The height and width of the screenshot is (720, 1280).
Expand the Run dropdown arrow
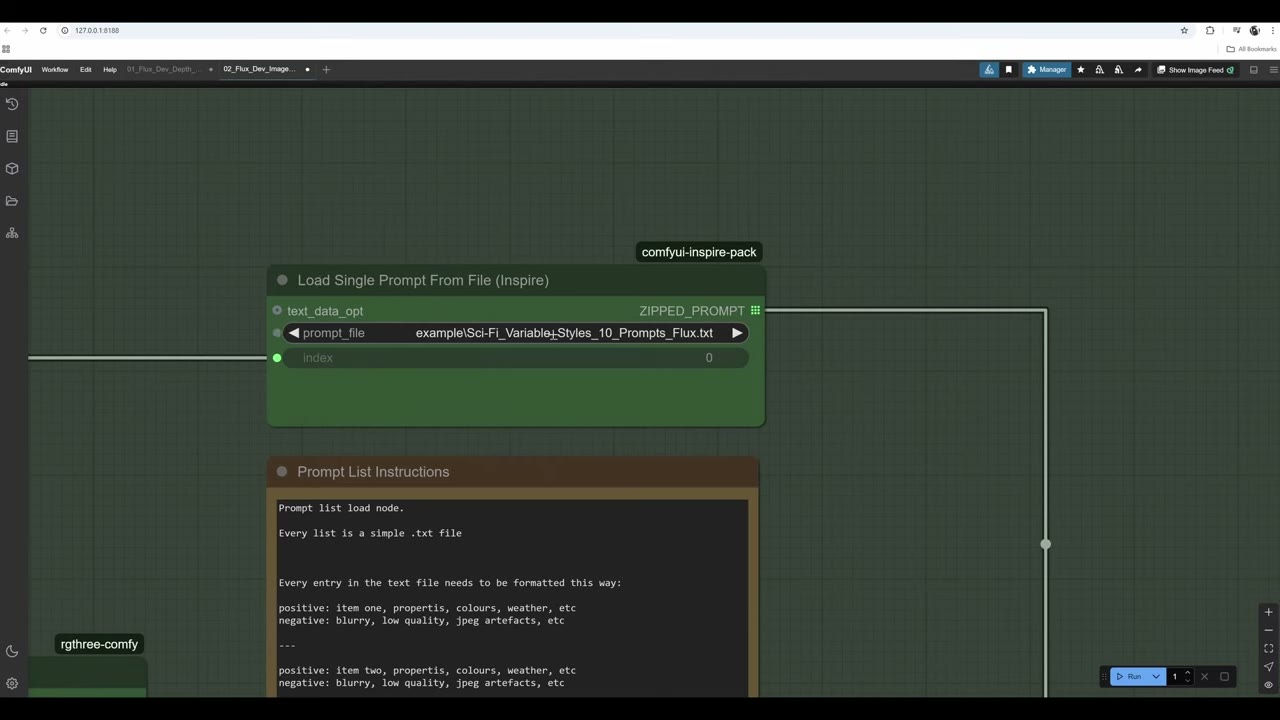pos(1156,677)
